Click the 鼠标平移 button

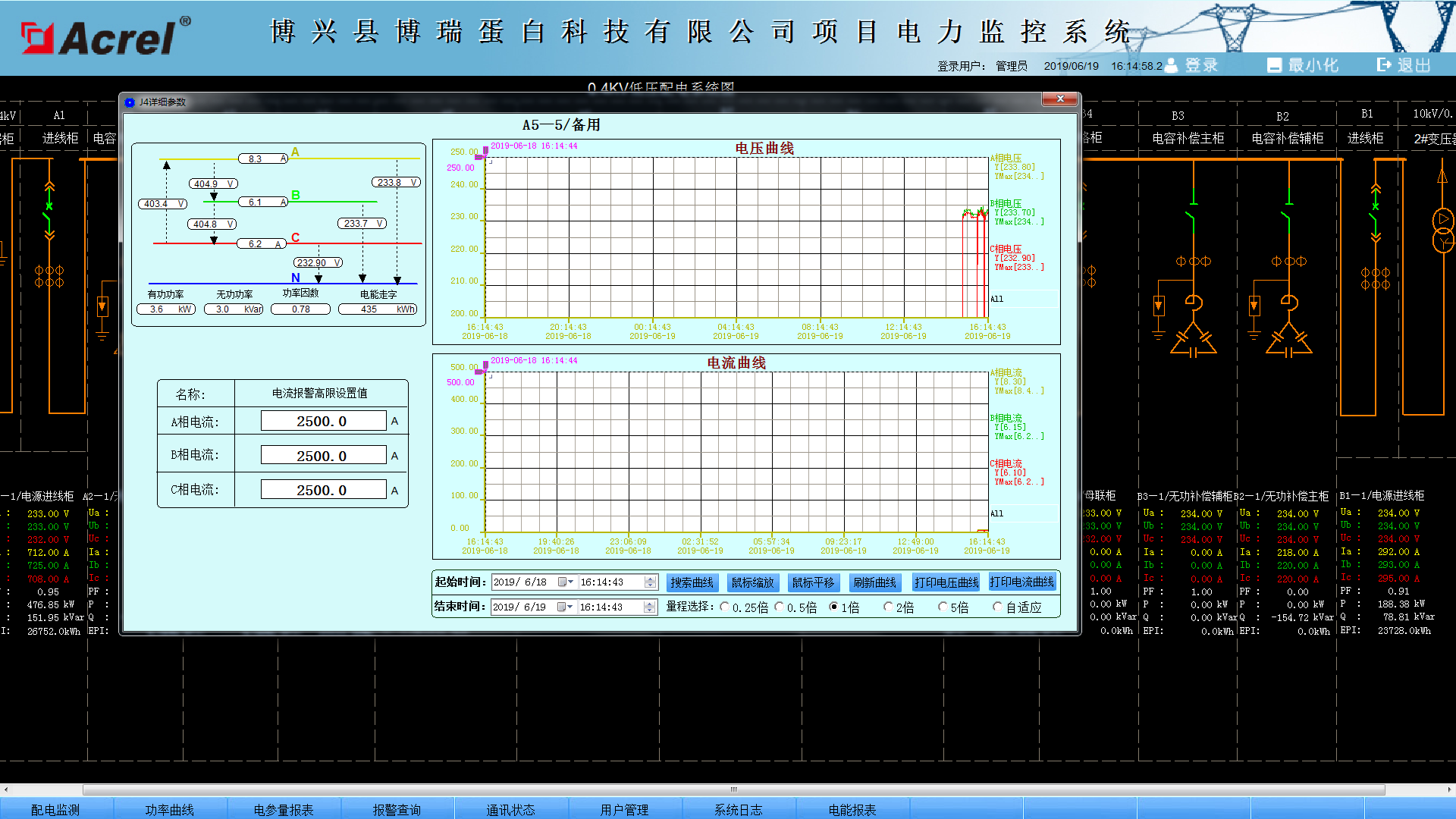point(813,582)
